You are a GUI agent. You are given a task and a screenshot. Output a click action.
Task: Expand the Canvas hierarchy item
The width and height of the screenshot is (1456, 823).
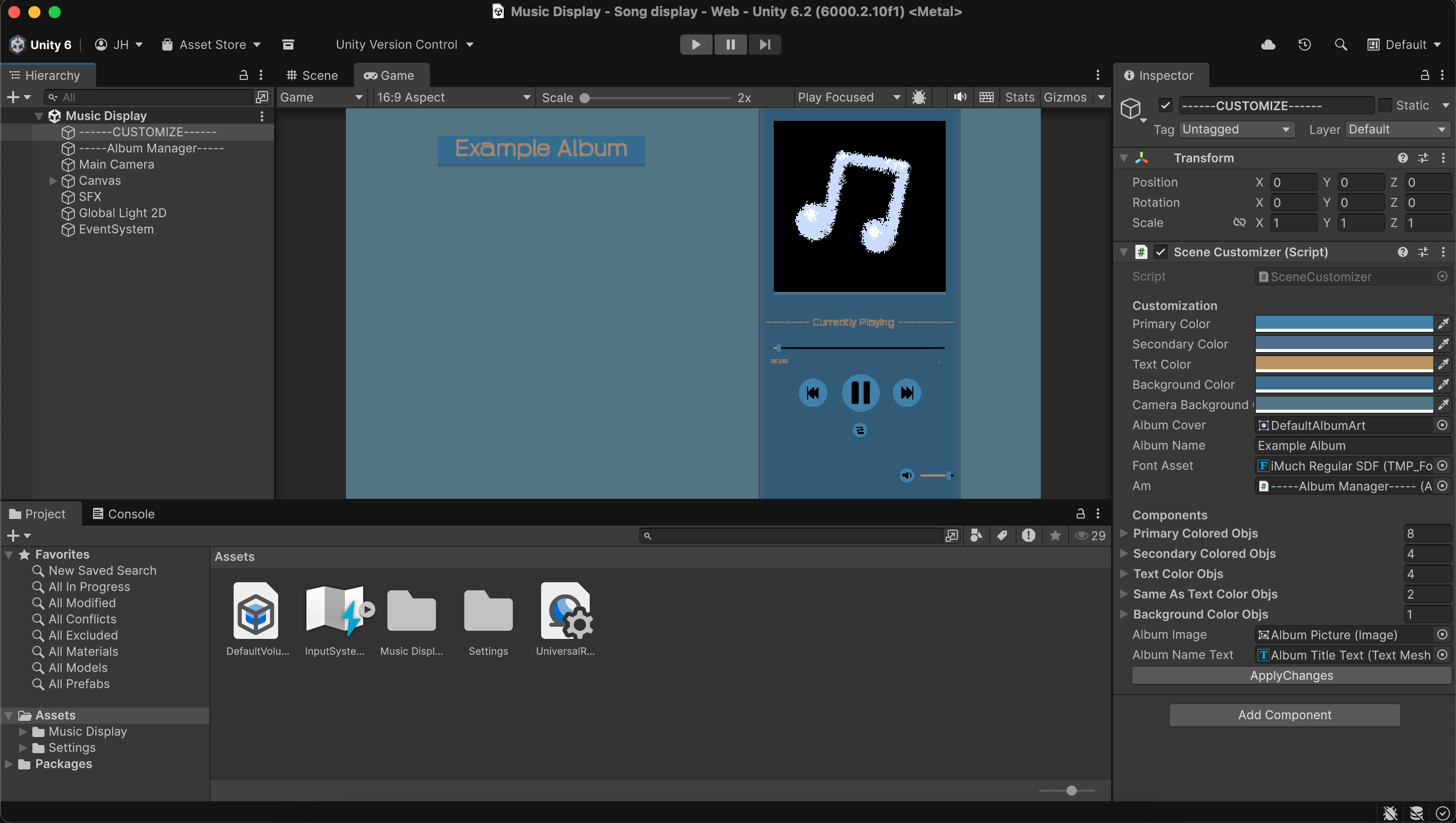[x=53, y=181]
